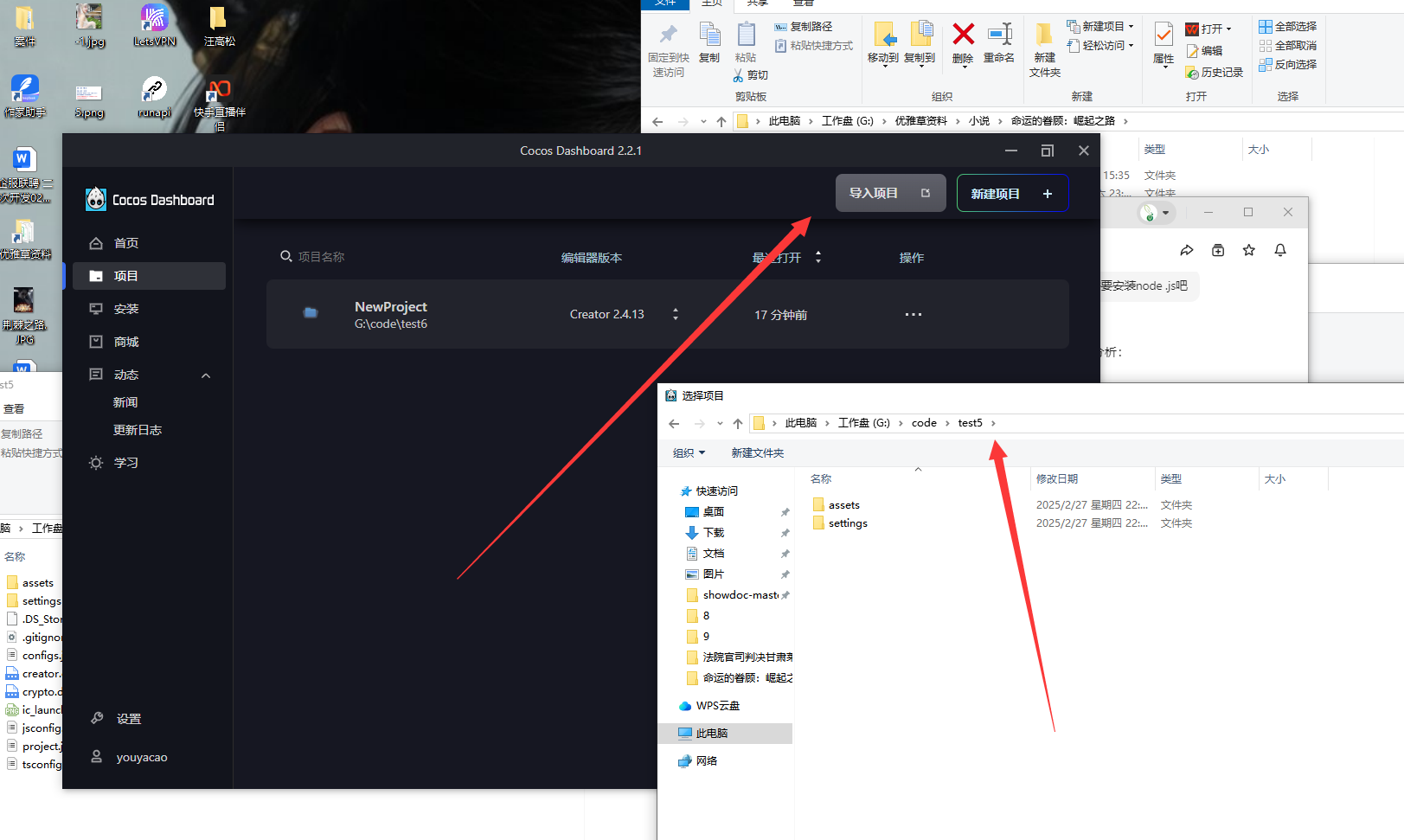Image resolution: width=1404 pixels, height=840 pixels.
Task: Click 新建项目 button
Action: click(x=1012, y=193)
